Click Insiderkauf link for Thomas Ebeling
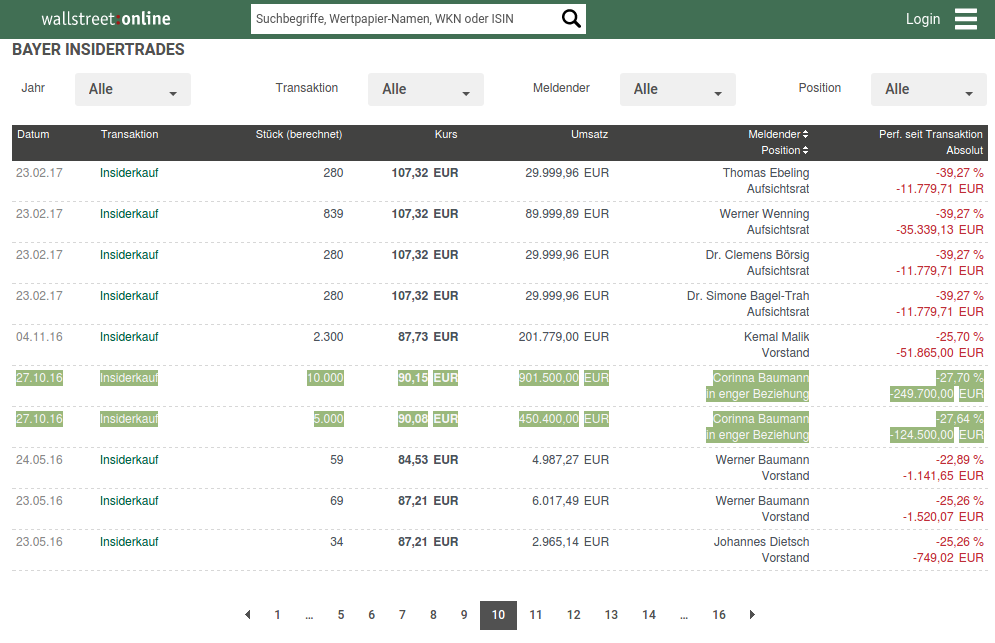This screenshot has width=995, height=643. point(129,173)
